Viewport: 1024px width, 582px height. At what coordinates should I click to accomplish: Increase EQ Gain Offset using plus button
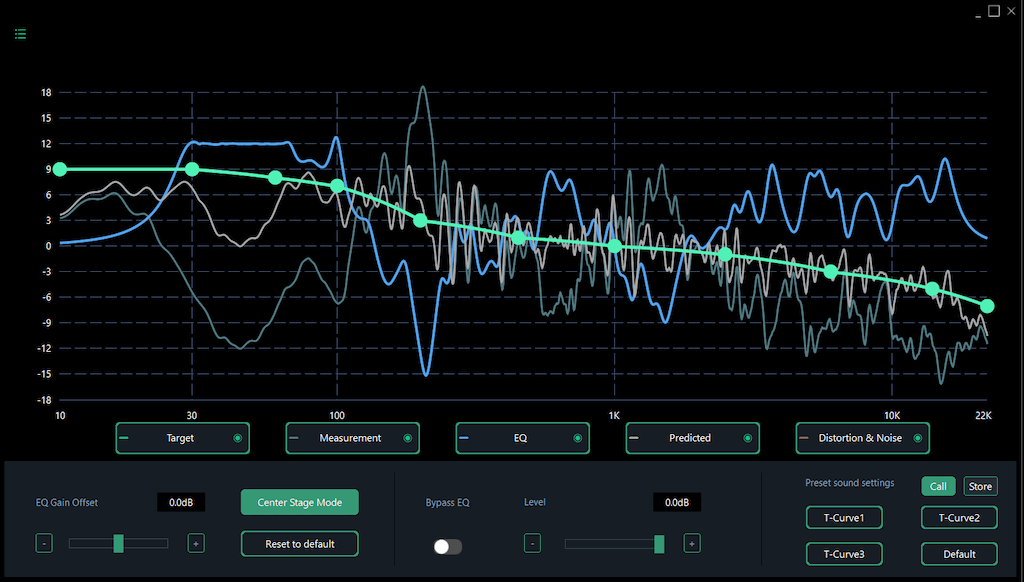[x=196, y=543]
